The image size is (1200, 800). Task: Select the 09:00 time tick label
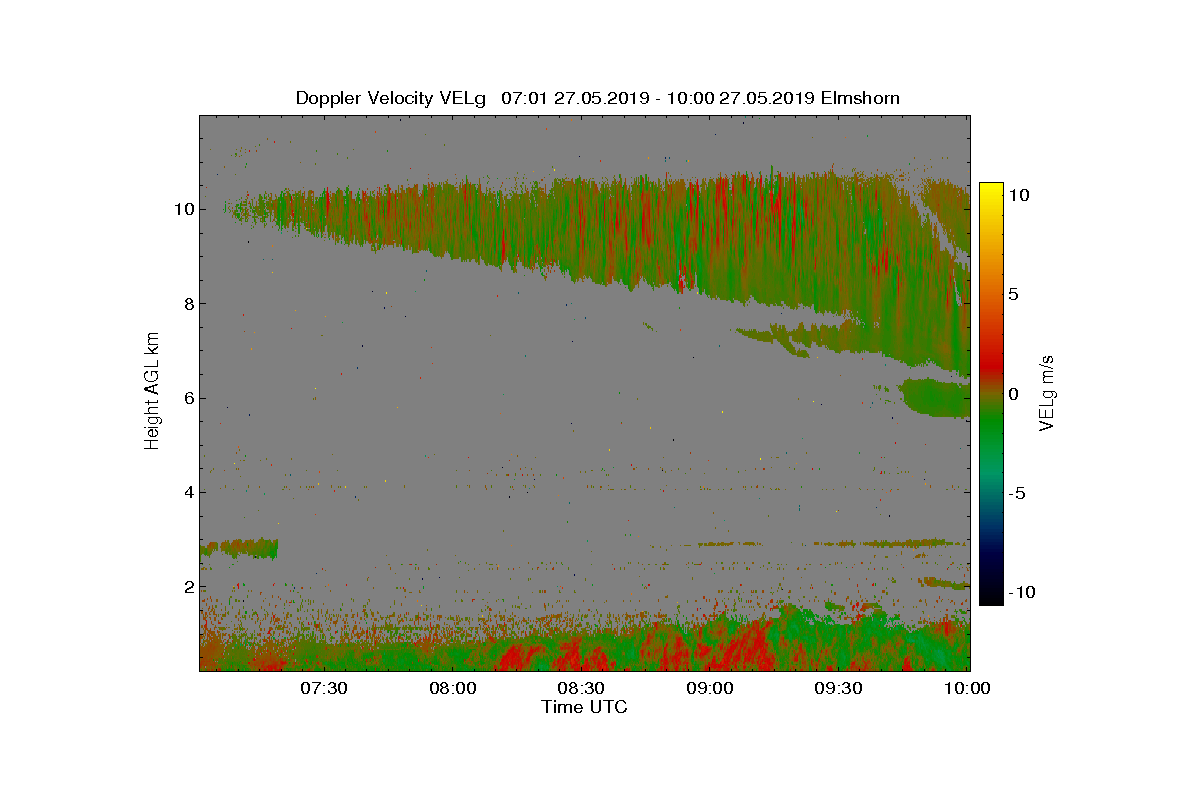711,688
